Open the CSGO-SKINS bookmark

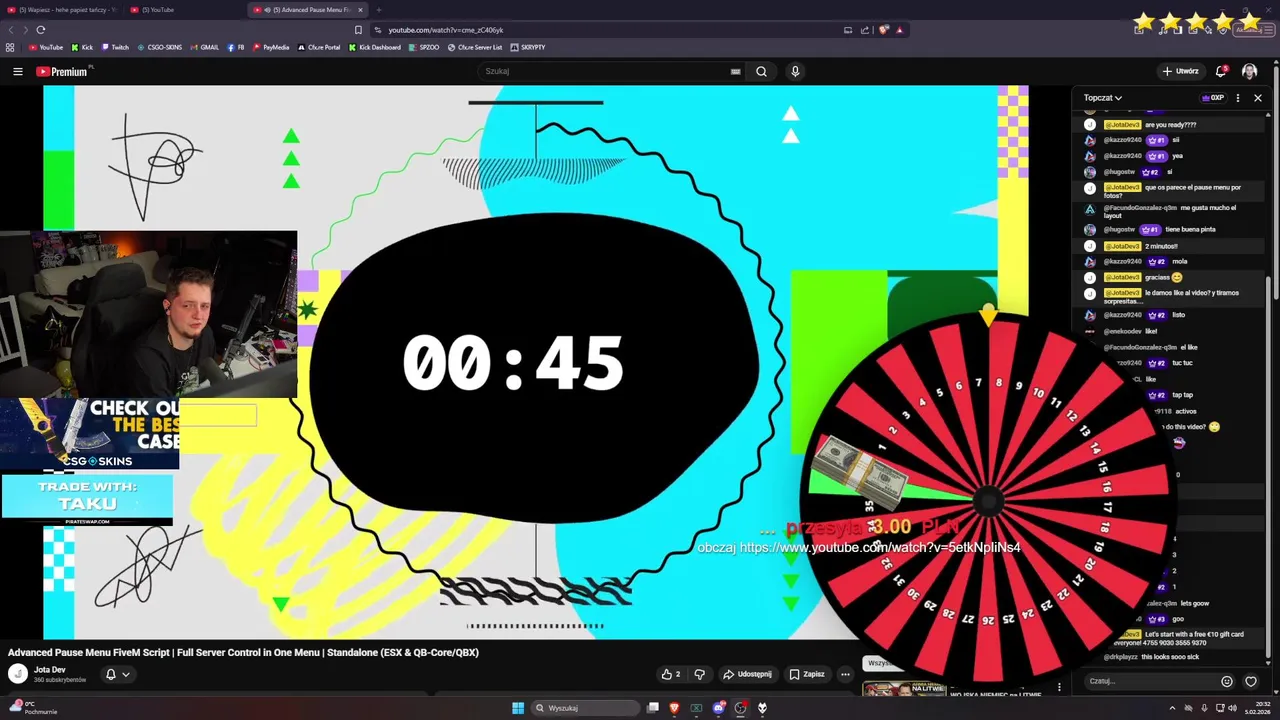[159, 47]
